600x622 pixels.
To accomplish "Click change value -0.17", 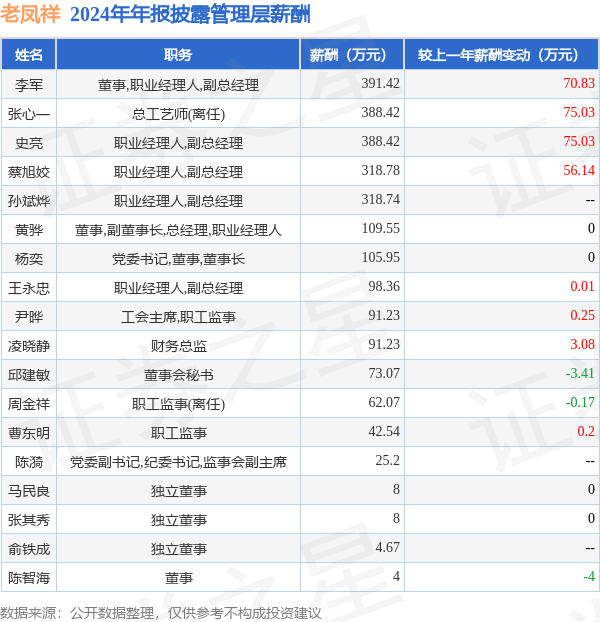I will (x=580, y=402).
